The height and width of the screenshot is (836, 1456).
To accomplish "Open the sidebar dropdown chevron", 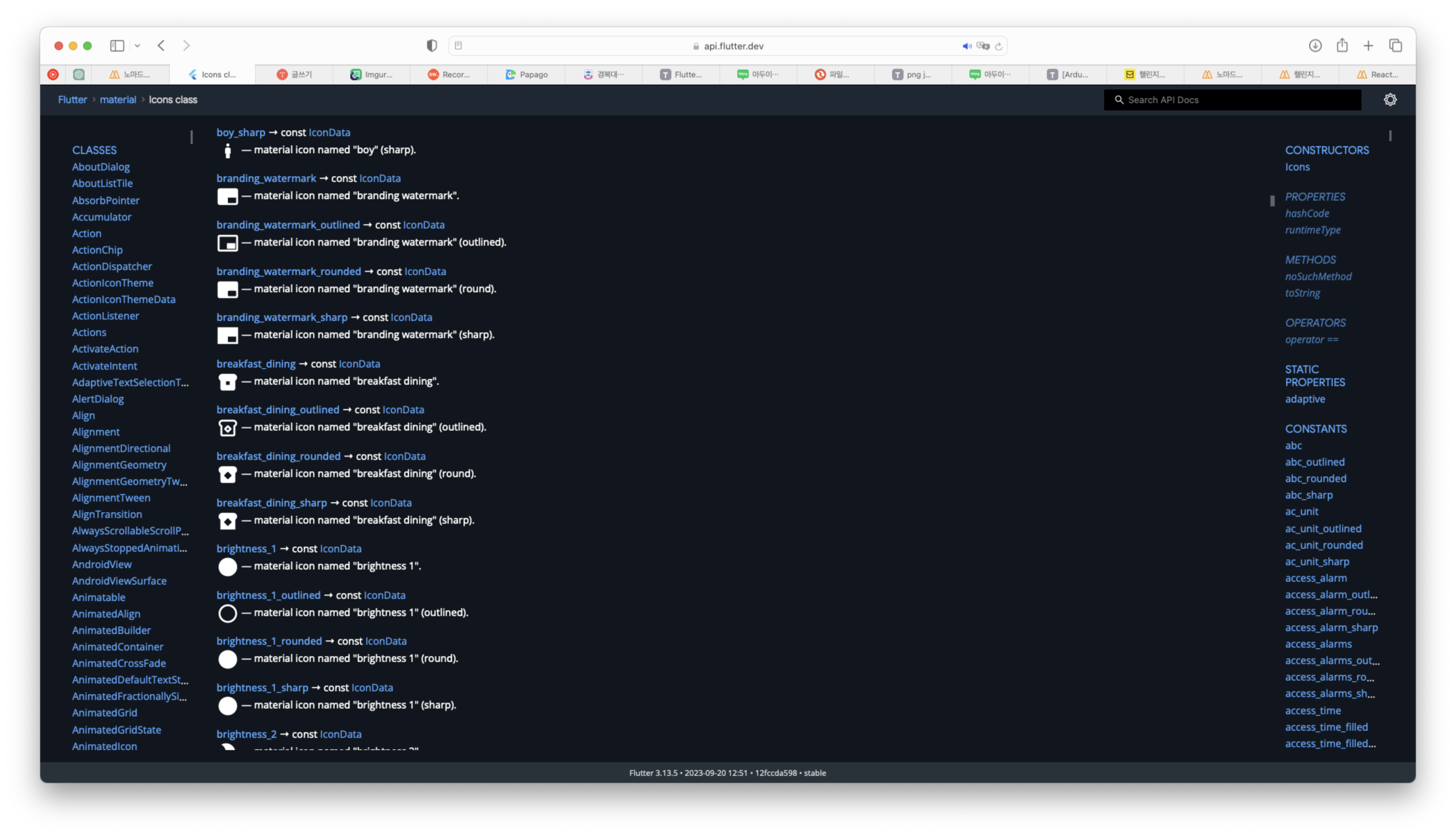I will pos(137,45).
